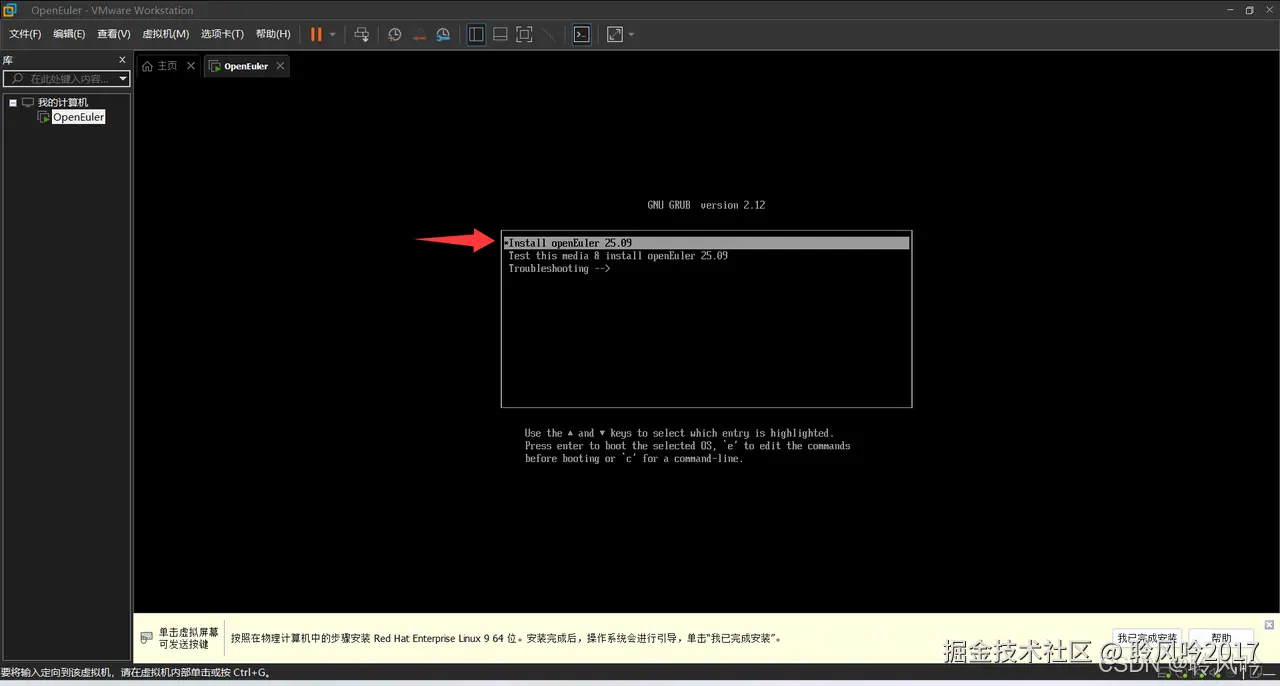Close the 库 library panel

click(123, 60)
